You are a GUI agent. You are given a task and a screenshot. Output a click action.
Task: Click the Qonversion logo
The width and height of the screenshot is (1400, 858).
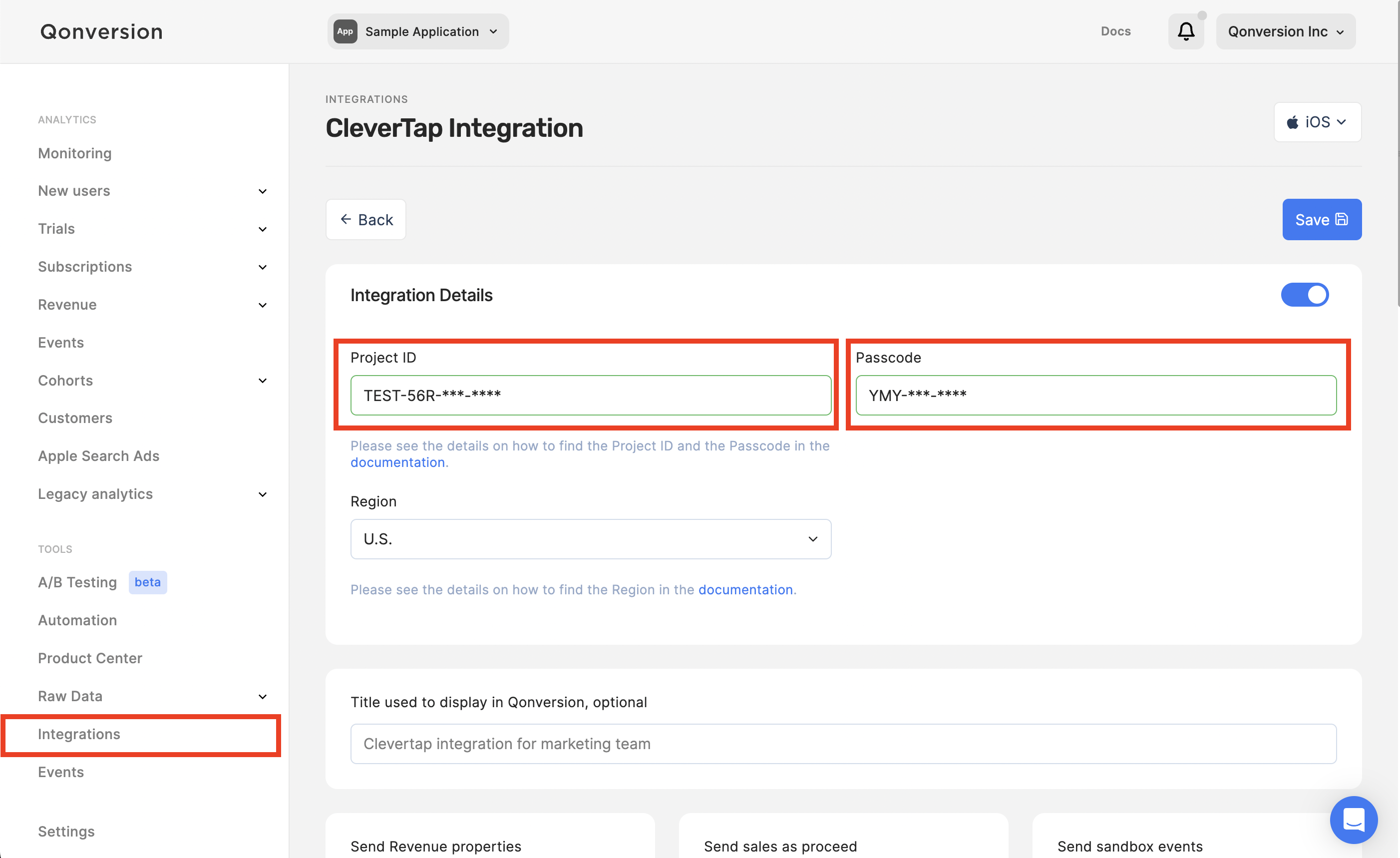click(102, 31)
